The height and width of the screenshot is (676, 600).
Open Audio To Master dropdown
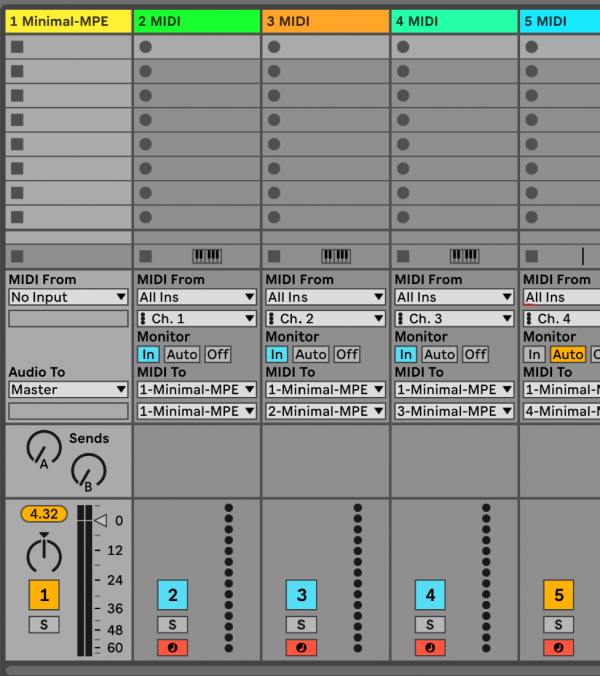pyautogui.click(x=68, y=389)
